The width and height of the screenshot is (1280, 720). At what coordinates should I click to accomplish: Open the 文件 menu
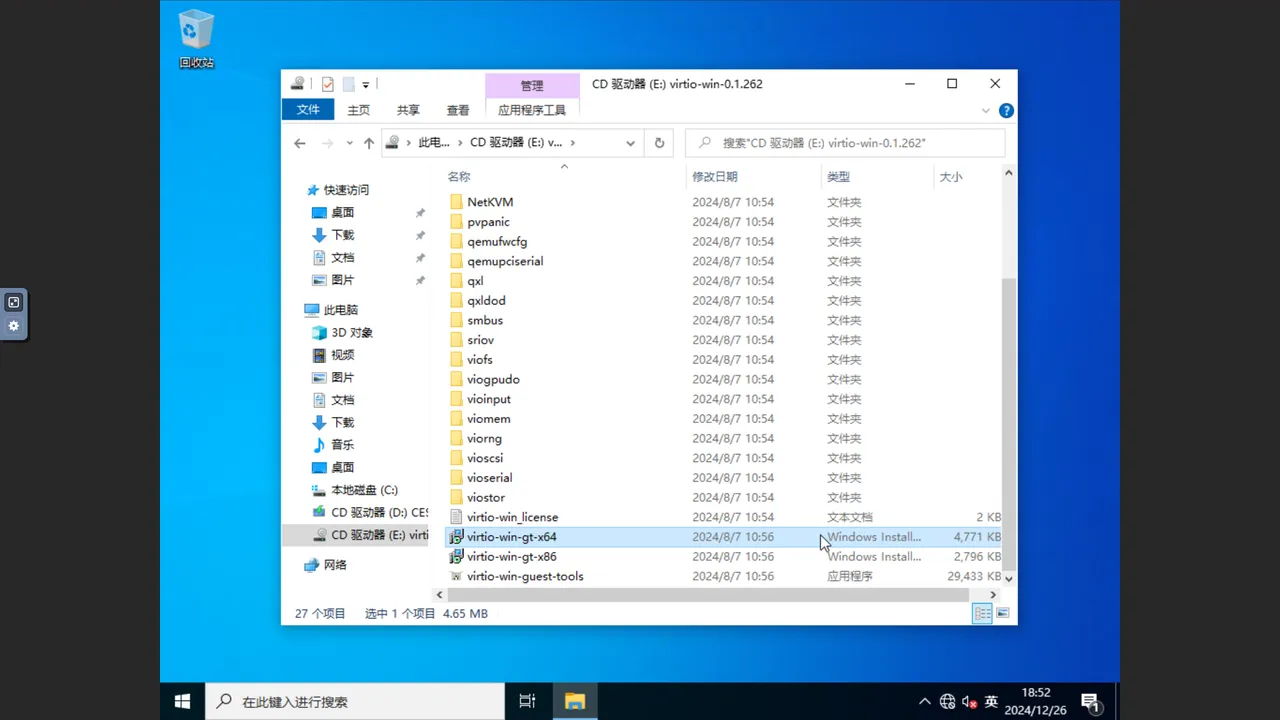[x=308, y=110]
